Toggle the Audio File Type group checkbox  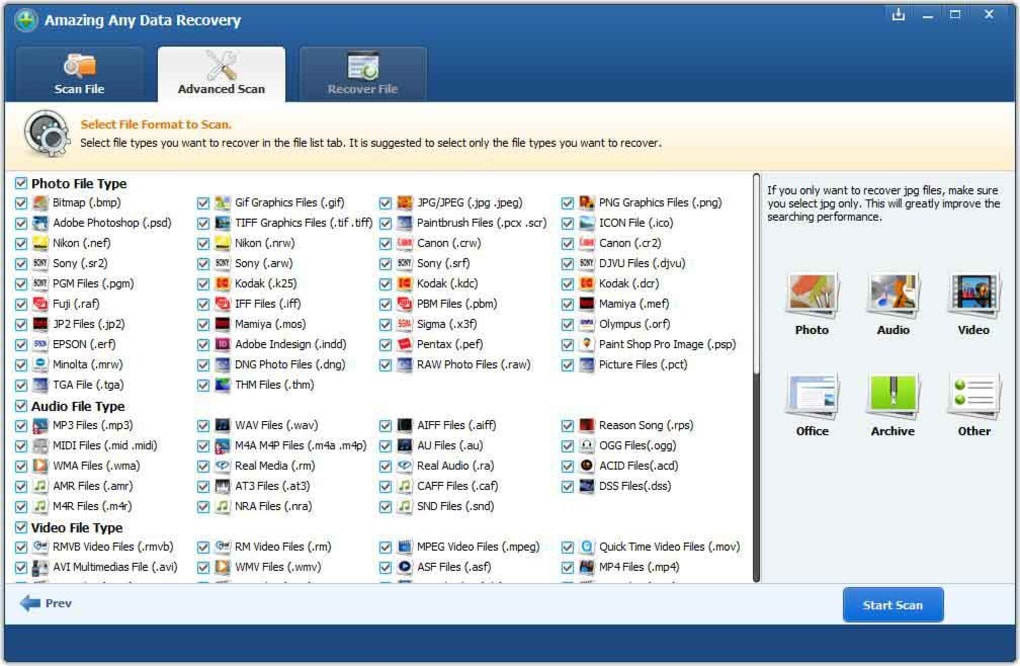point(21,406)
